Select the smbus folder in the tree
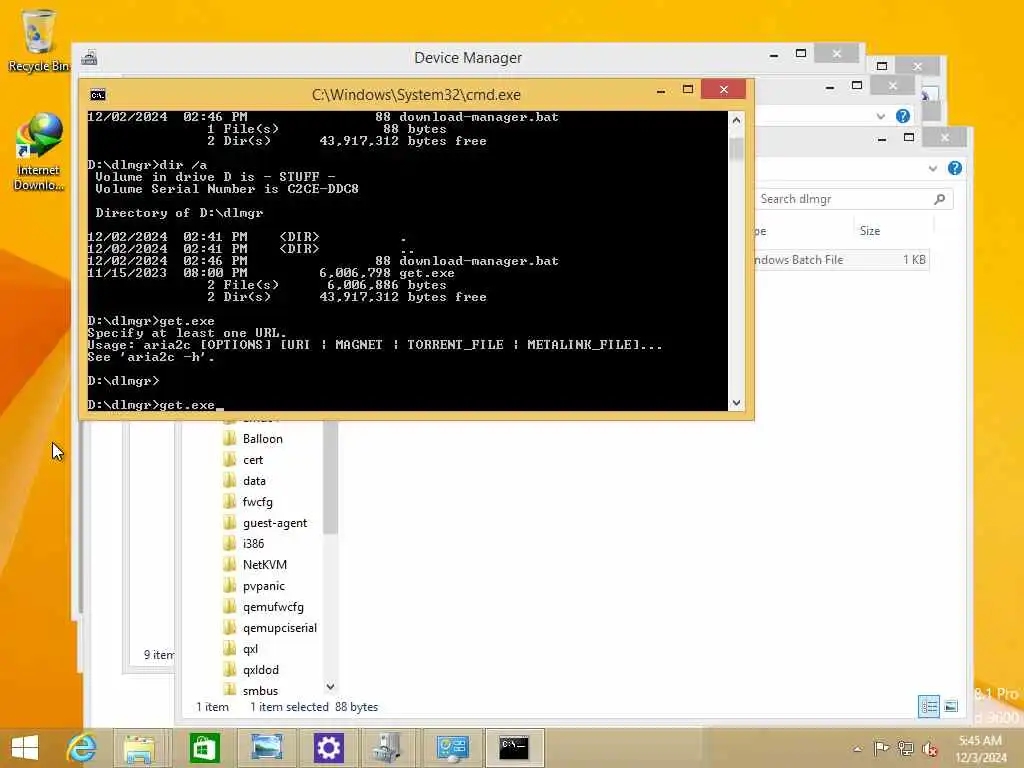The height and width of the screenshot is (768, 1024). [260, 690]
